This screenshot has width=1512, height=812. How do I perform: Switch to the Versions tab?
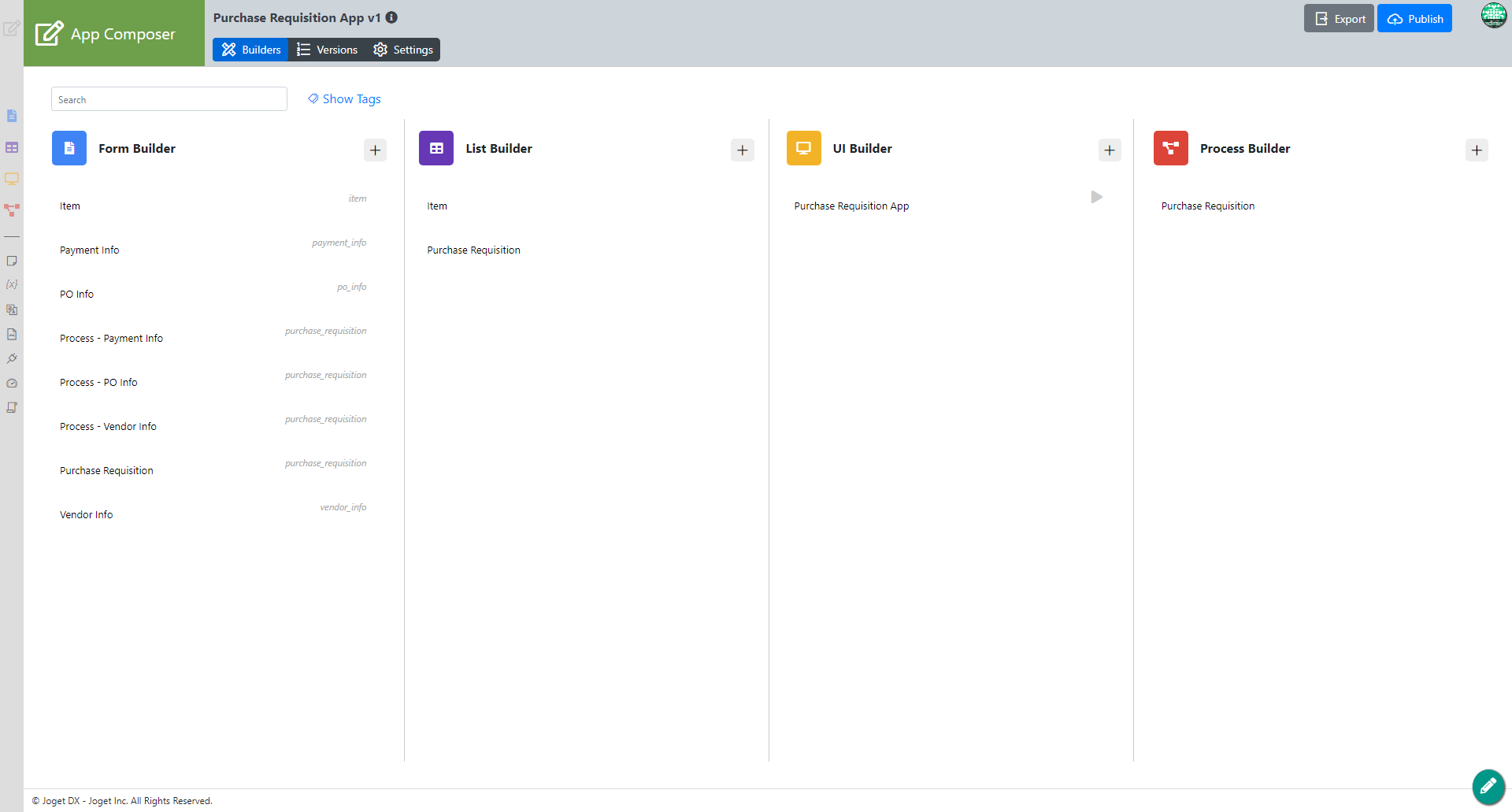tap(327, 50)
